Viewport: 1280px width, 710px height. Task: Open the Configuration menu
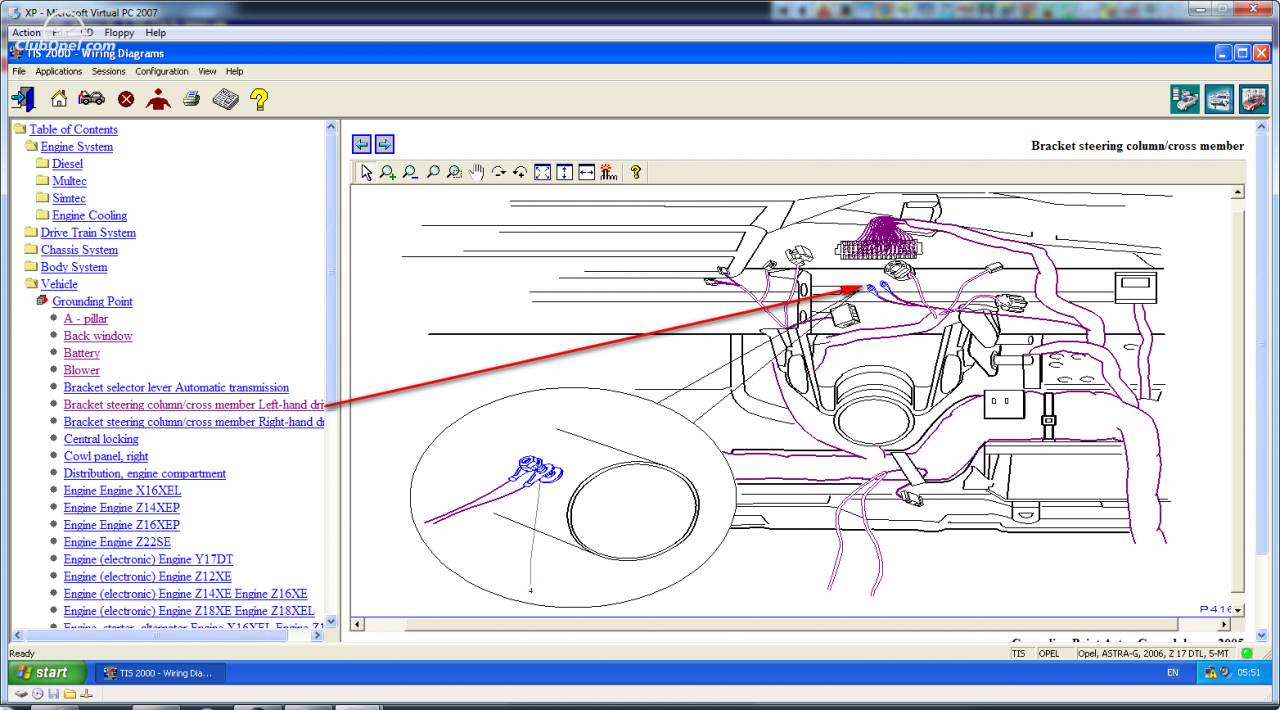[162, 71]
